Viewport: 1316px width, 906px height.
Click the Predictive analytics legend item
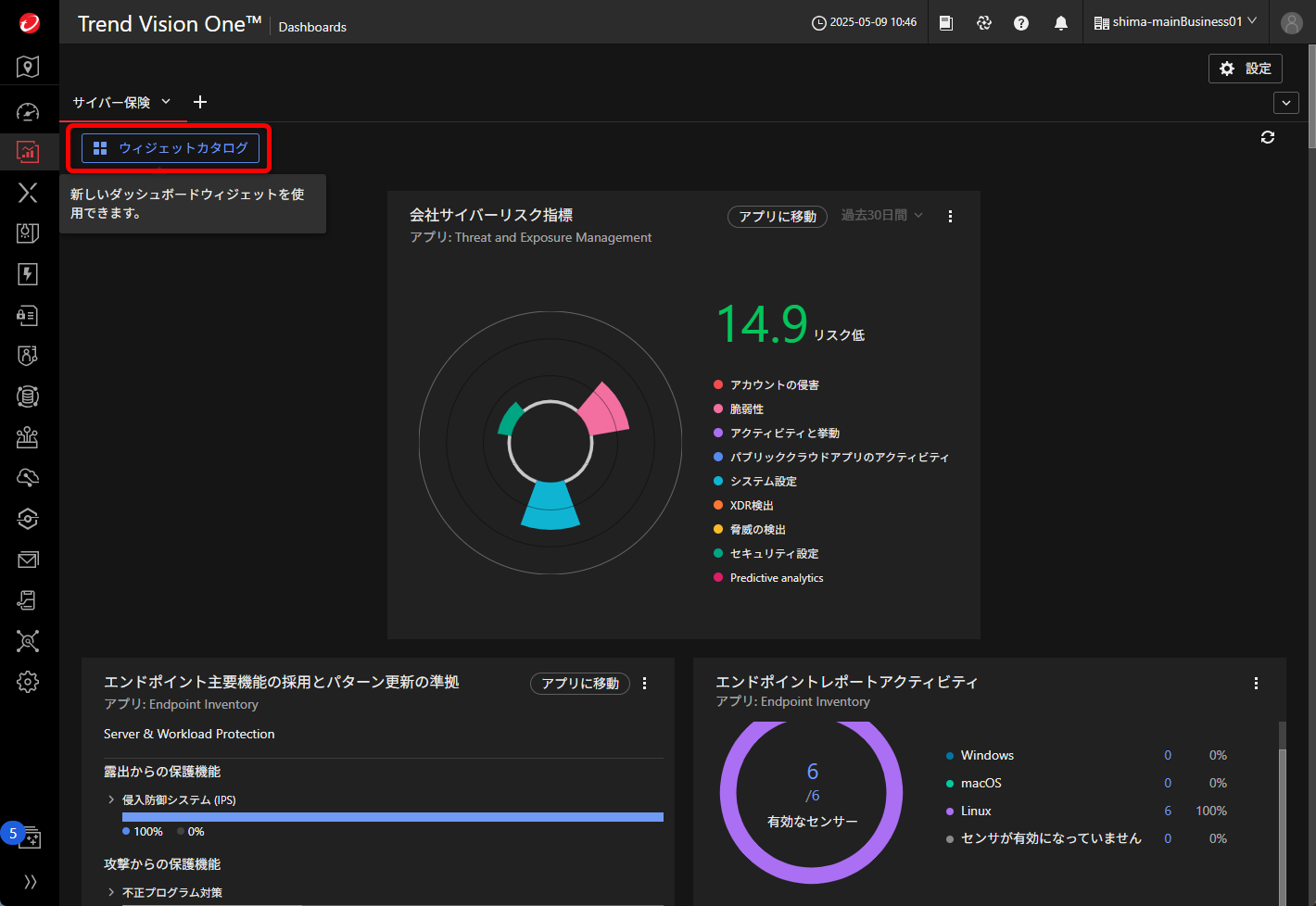tap(768, 577)
